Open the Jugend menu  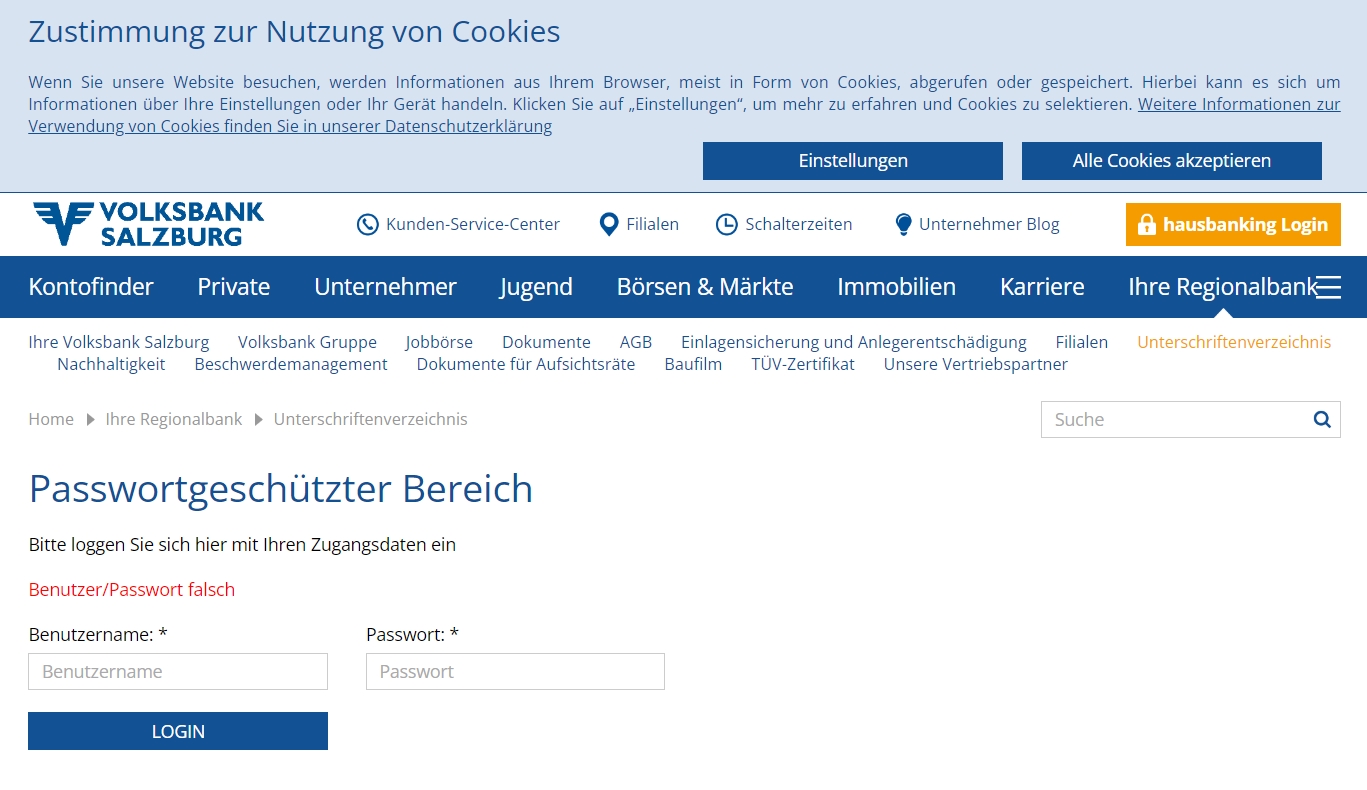(x=536, y=287)
